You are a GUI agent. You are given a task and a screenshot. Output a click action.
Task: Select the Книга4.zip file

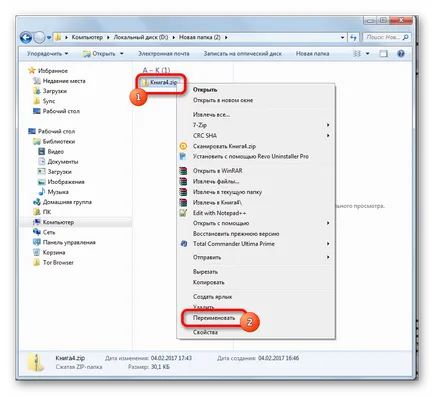tap(160, 82)
